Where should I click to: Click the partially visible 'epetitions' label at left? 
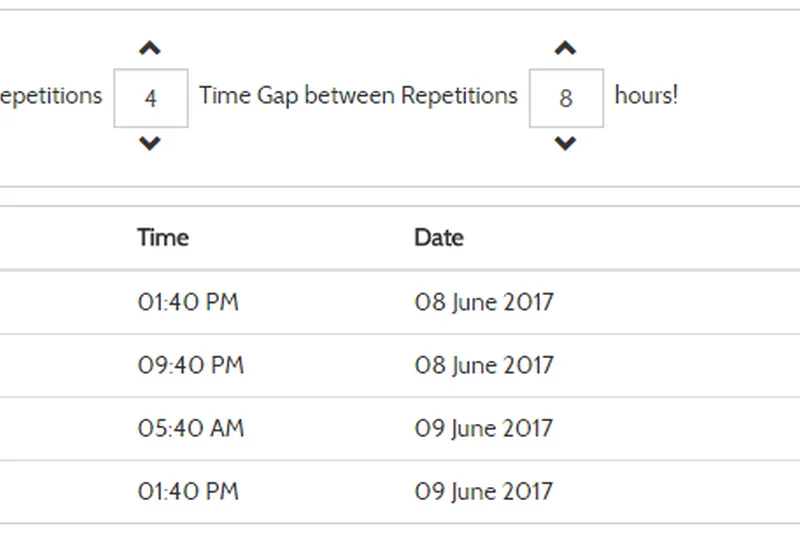51,96
